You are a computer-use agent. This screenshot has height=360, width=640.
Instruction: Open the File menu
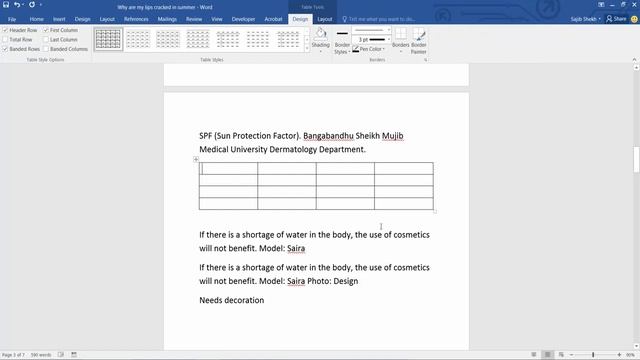pos(12,19)
